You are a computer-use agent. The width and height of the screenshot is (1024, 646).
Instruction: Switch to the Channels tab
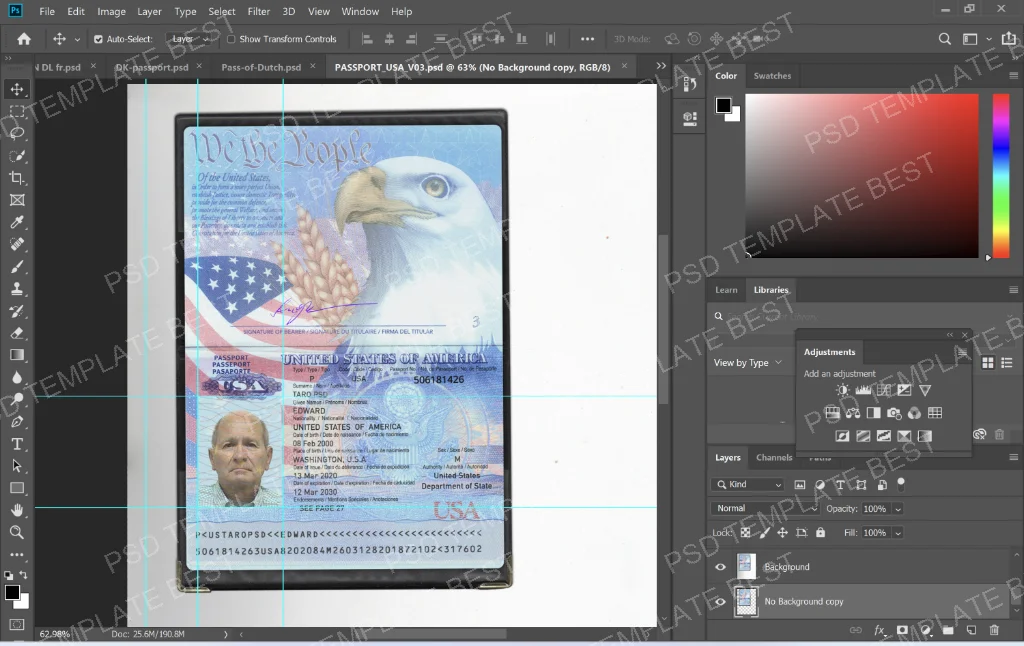point(774,457)
